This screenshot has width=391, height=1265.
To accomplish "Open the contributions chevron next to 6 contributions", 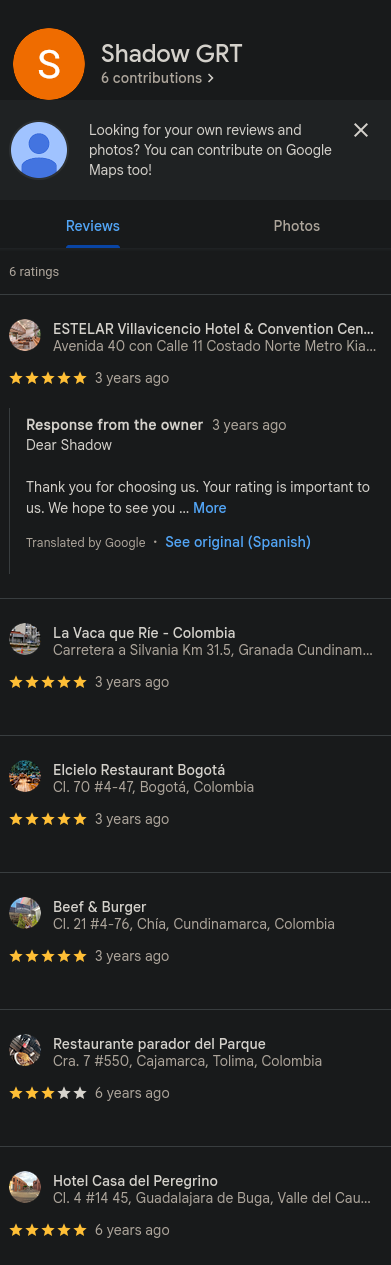I will pos(210,78).
